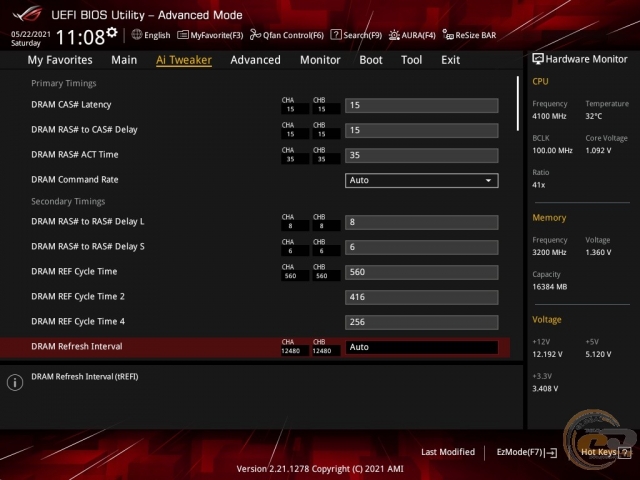Image resolution: width=640 pixels, height=480 pixels.
Task: Click Memory Capacity 16384 MB value
Action: pyautogui.click(x=549, y=287)
